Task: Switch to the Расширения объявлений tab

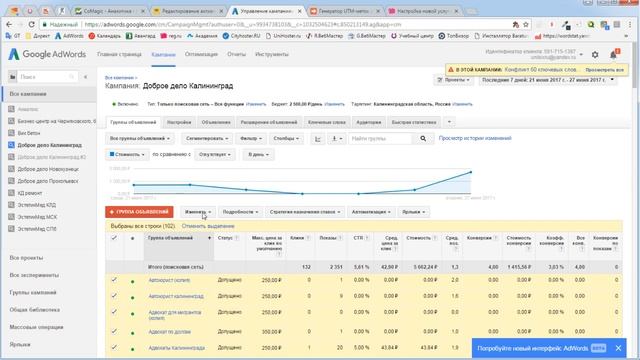Action: pos(269,122)
